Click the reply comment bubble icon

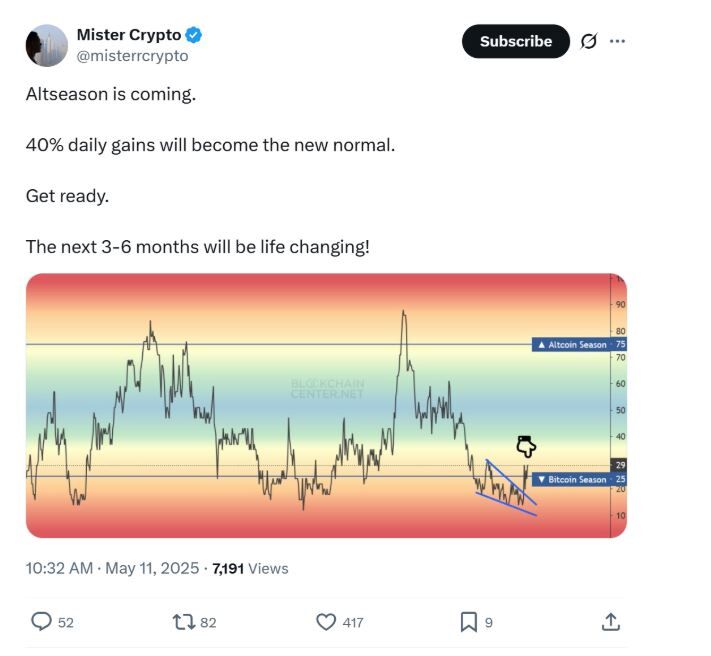[x=41, y=622]
